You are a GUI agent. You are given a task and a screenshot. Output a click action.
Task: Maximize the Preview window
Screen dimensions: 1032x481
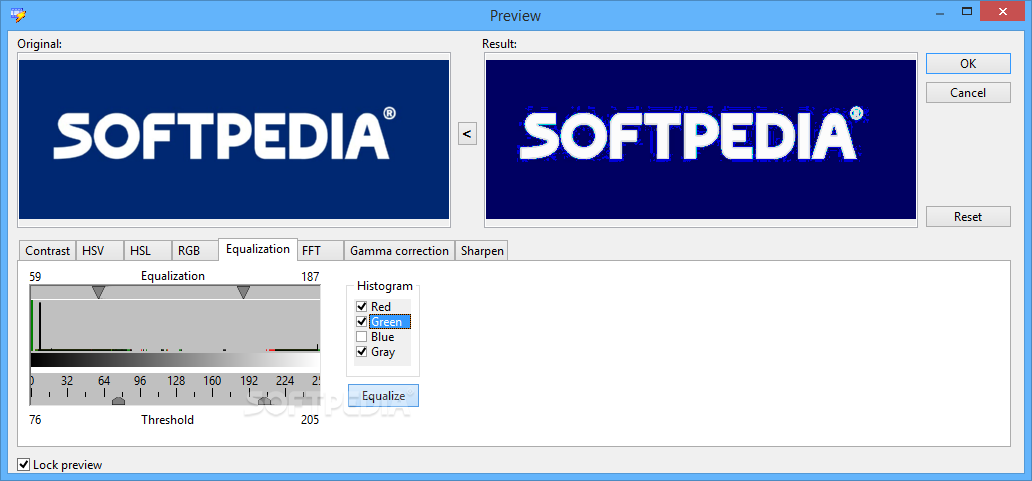click(x=966, y=11)
